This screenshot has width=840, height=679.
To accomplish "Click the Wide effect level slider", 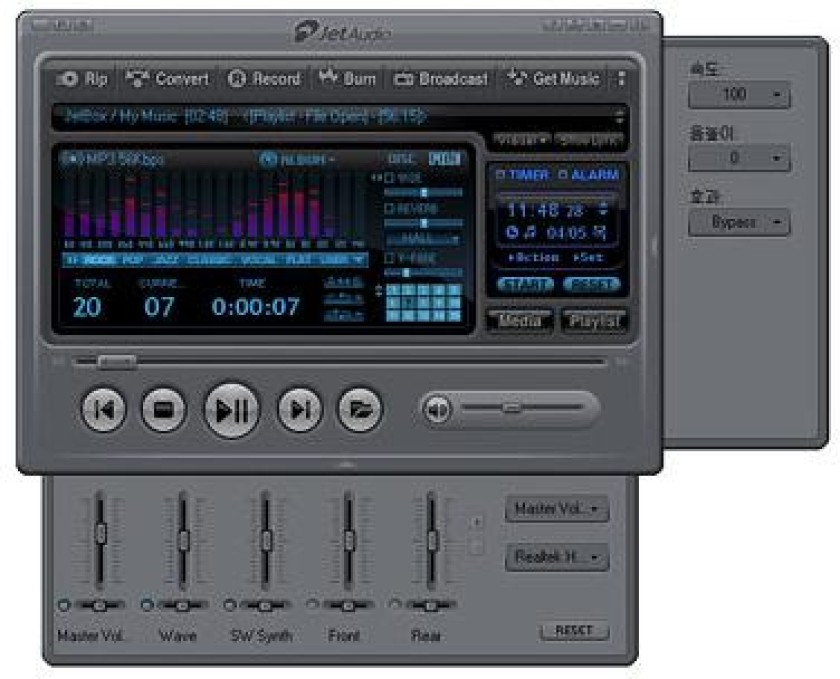I will coord(423,192).
